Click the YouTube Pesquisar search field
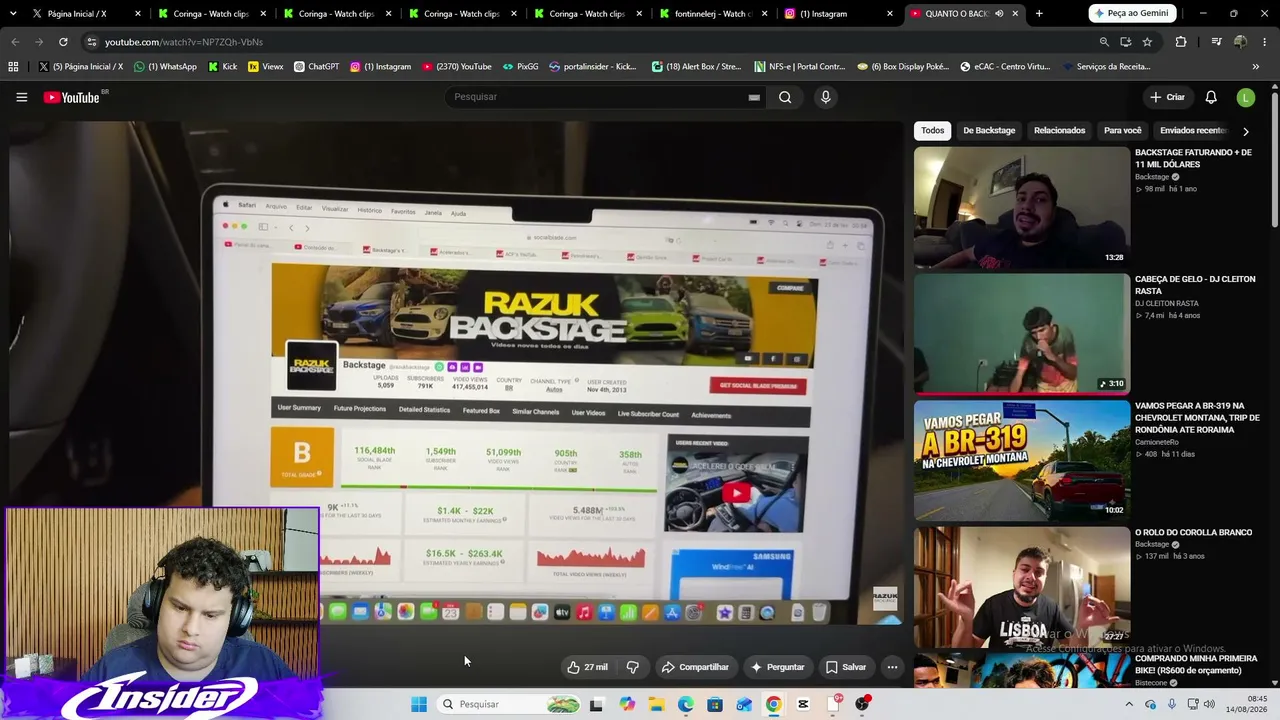The height and width of the screenshot is (720, 1280). (x=606, y=97)
